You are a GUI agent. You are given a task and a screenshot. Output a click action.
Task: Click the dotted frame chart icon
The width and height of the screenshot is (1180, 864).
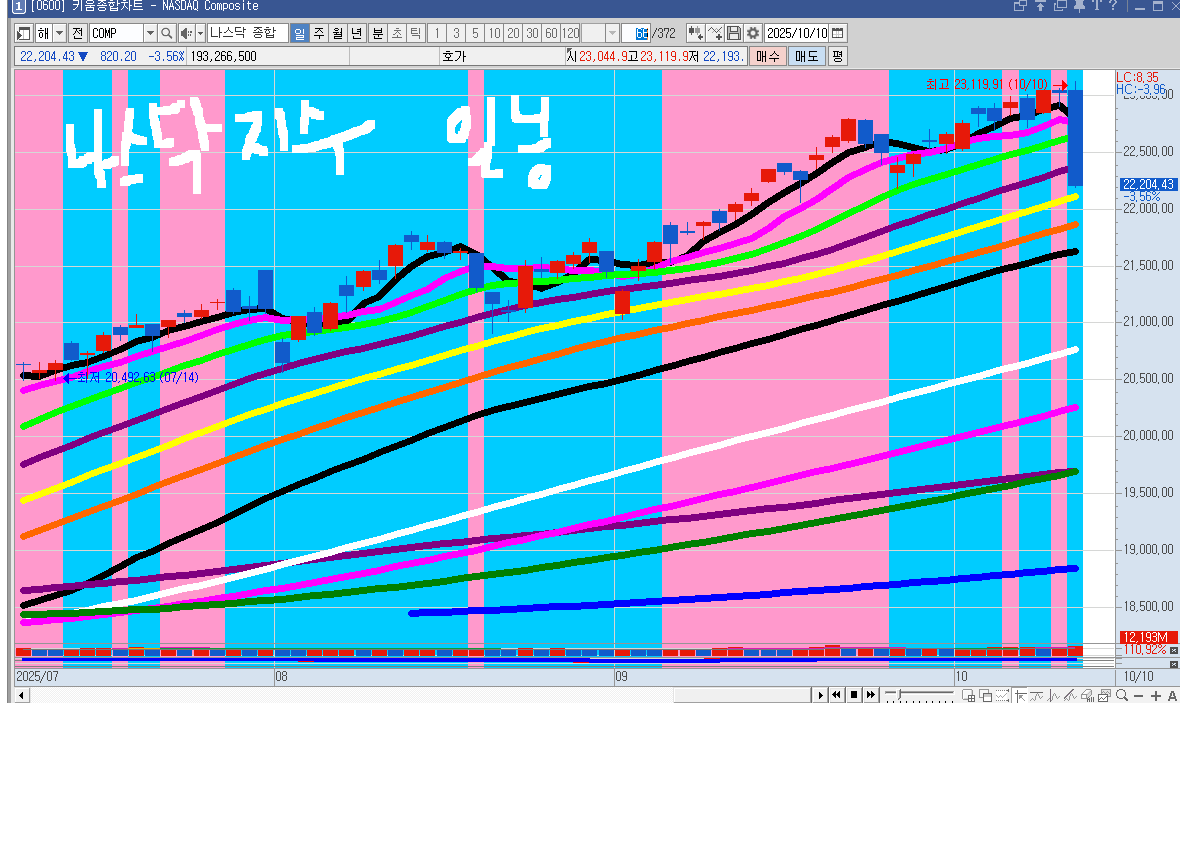click(1002, 695)
